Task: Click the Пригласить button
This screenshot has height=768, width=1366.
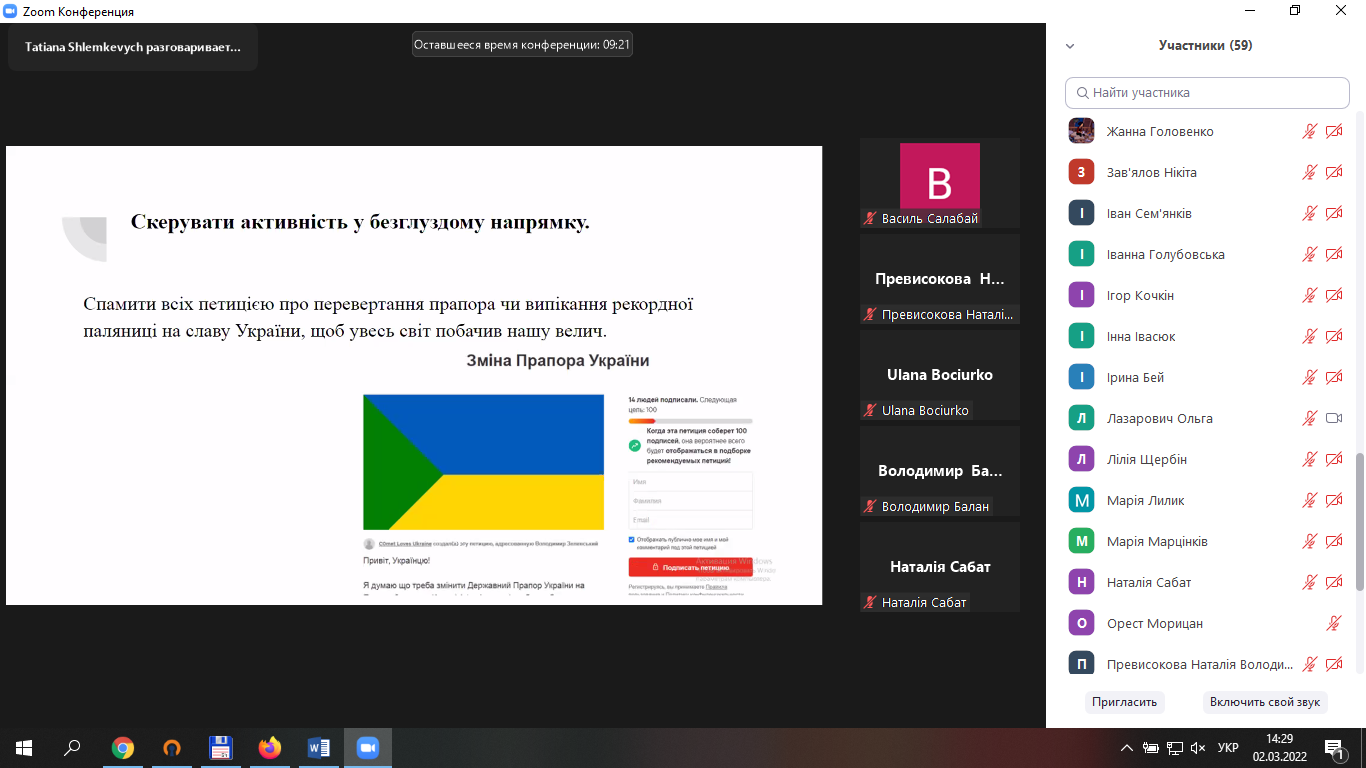Action: point(1124,702)
